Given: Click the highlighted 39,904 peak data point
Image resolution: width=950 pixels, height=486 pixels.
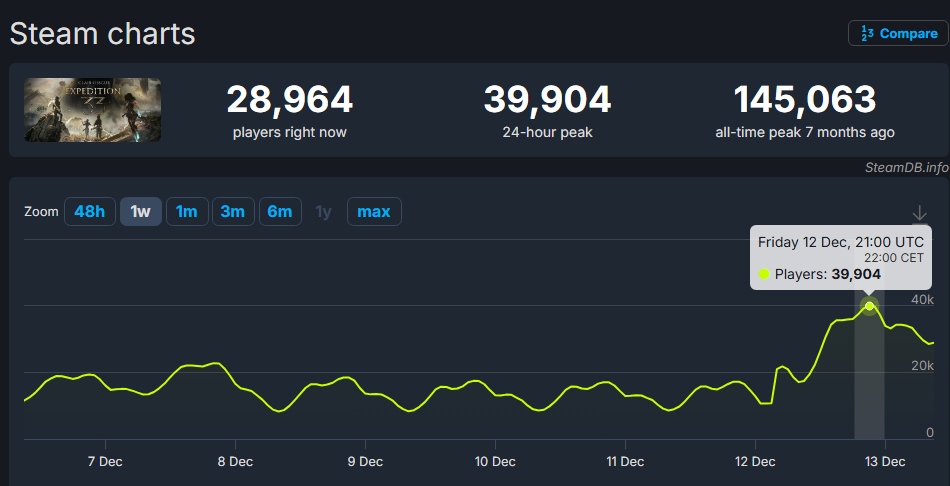Looking at the screenshot, I should click(x=870, y=306).
